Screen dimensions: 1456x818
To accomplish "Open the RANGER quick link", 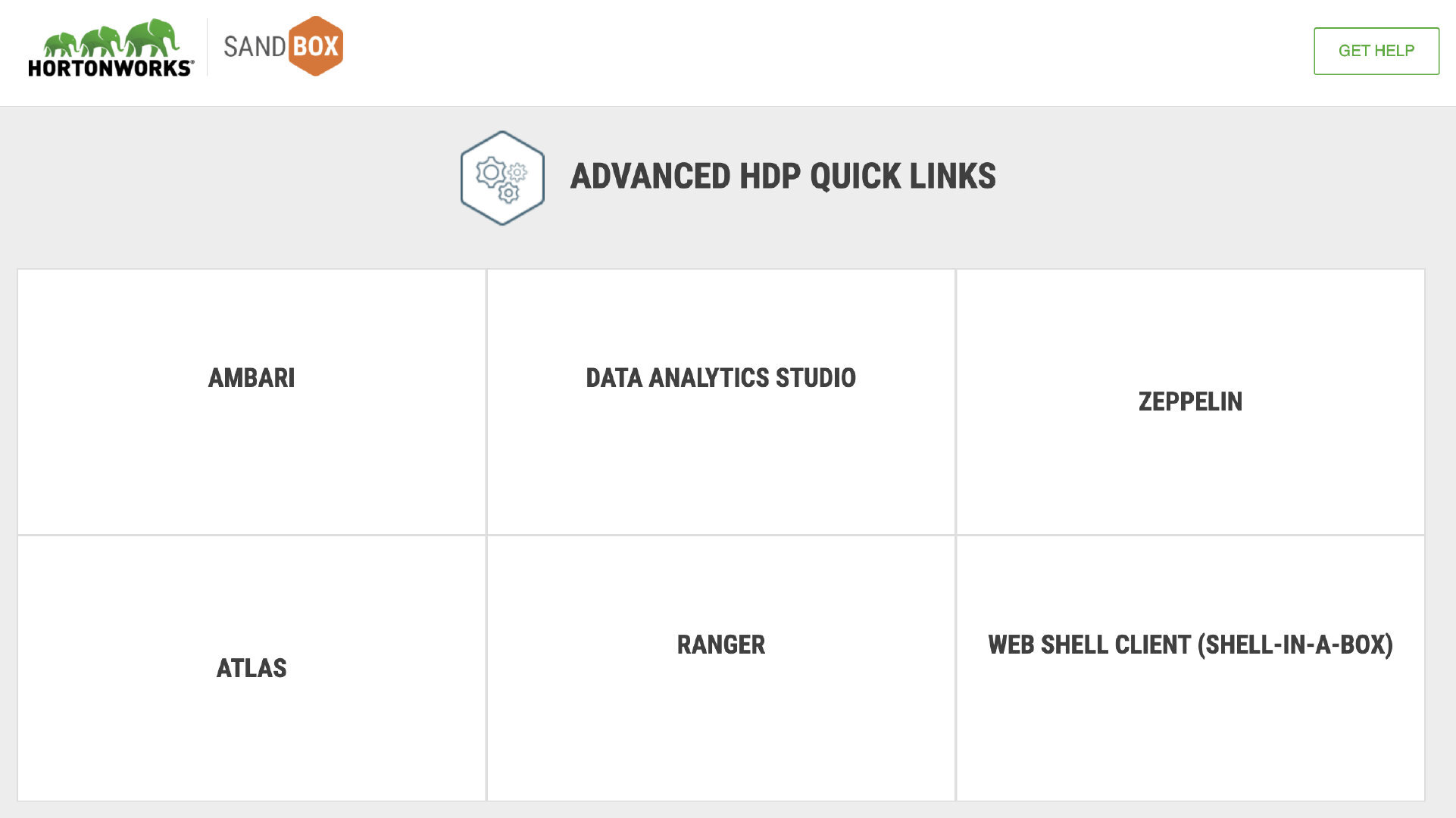I will 720,644.
